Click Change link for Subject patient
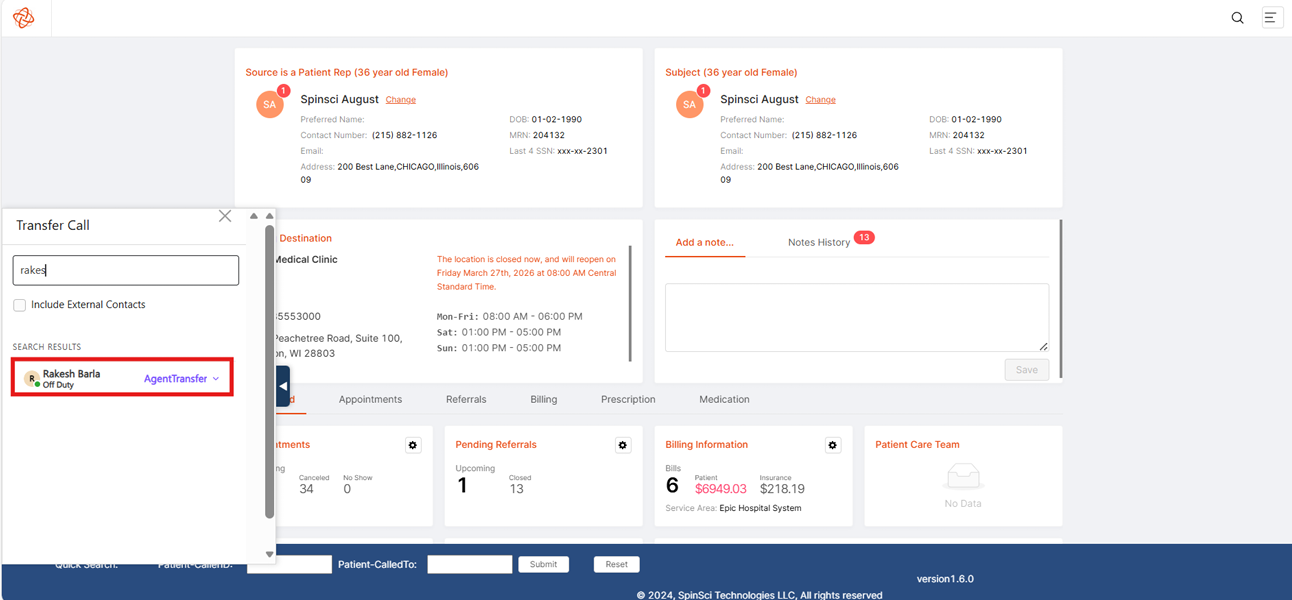 point(820,100)
